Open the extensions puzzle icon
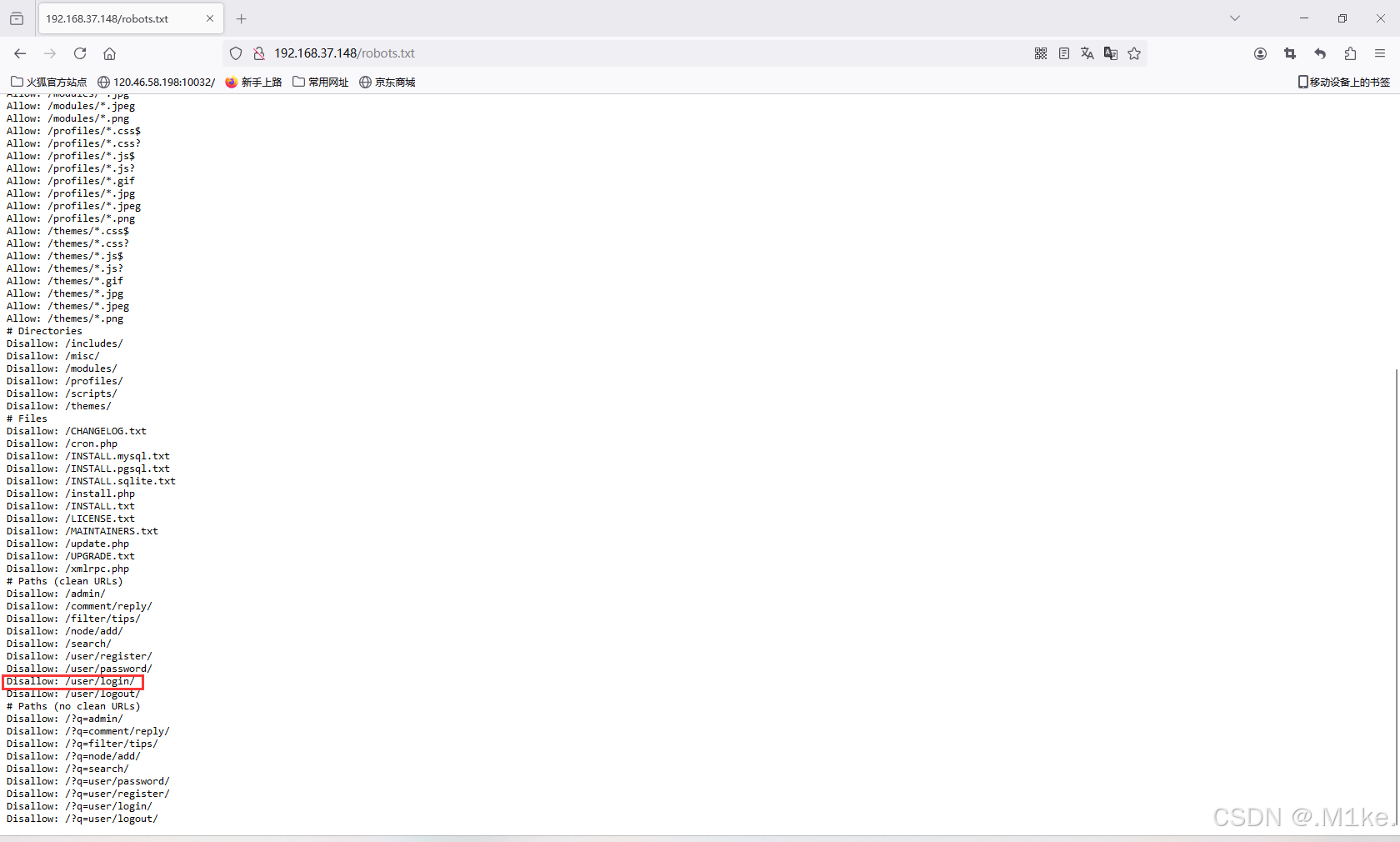This screenshot has height=842, width=1400. tap(1350, 53)
